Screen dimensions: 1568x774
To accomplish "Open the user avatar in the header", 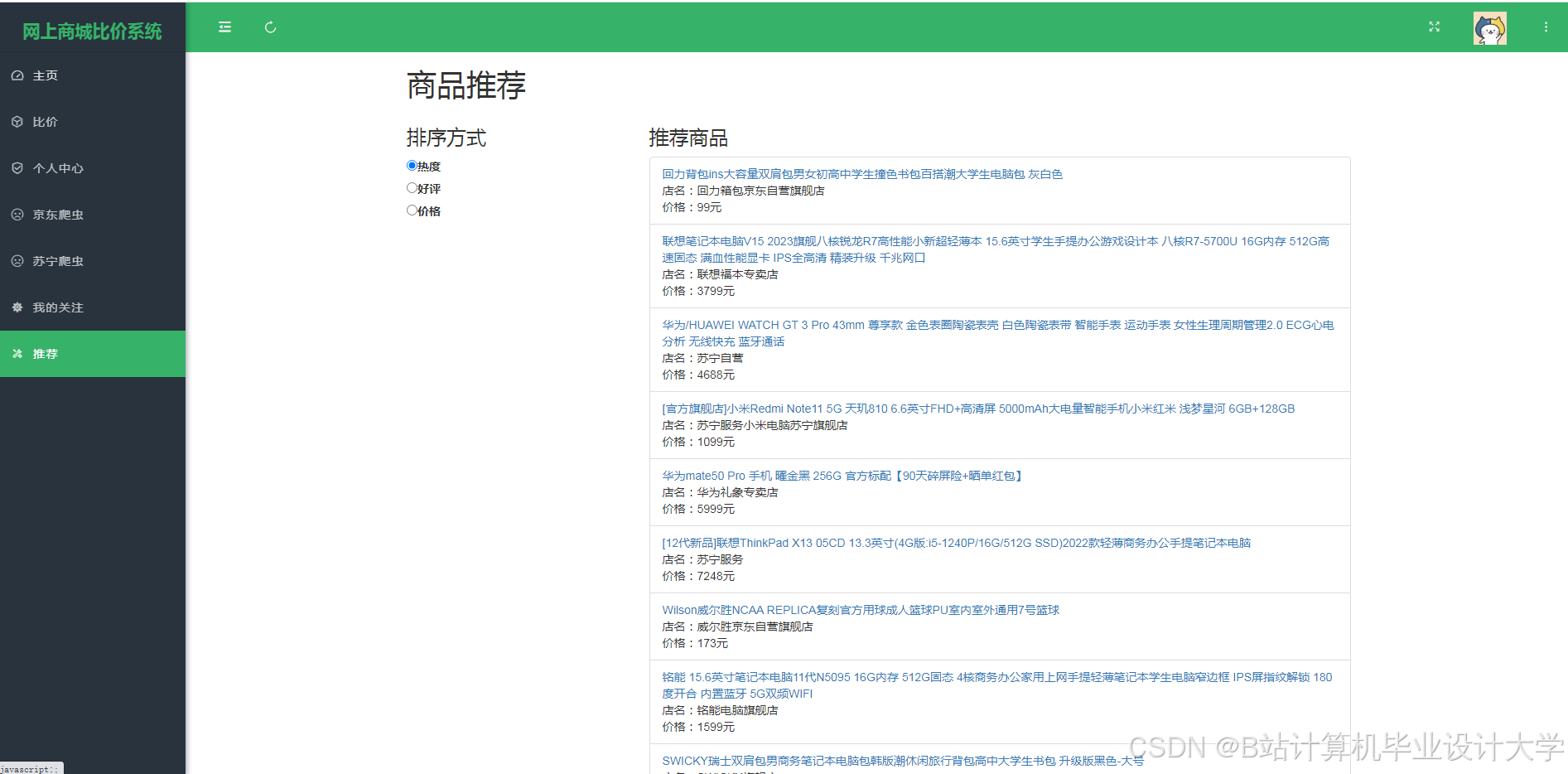I will point(1489,28).
